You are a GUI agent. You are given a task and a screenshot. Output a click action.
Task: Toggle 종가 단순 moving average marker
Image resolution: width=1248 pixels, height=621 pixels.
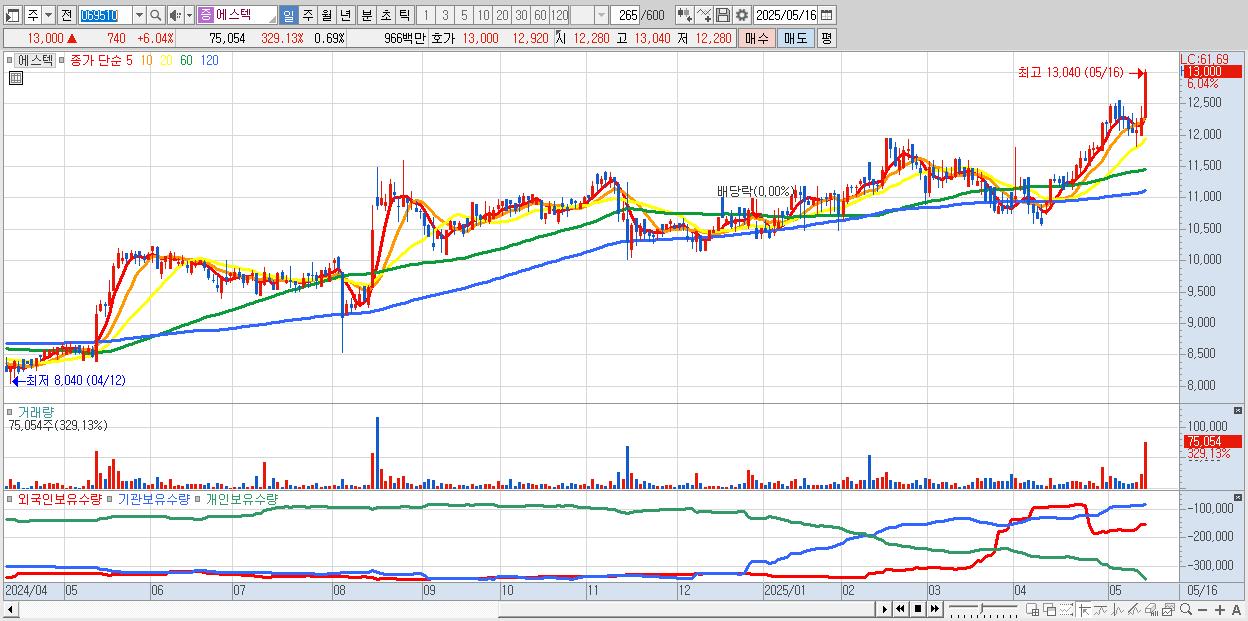click(64, 60)
